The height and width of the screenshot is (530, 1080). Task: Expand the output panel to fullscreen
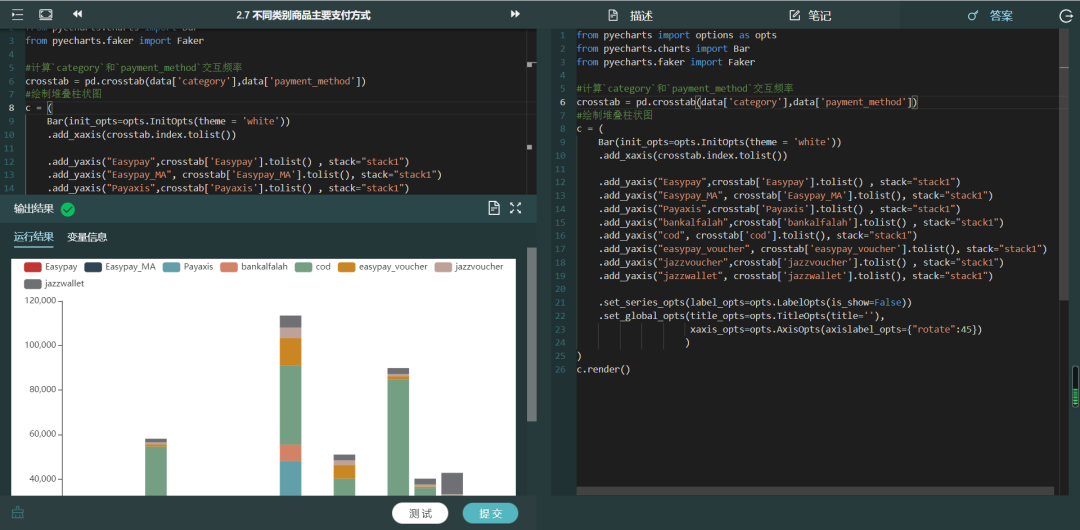coord(515,208)
